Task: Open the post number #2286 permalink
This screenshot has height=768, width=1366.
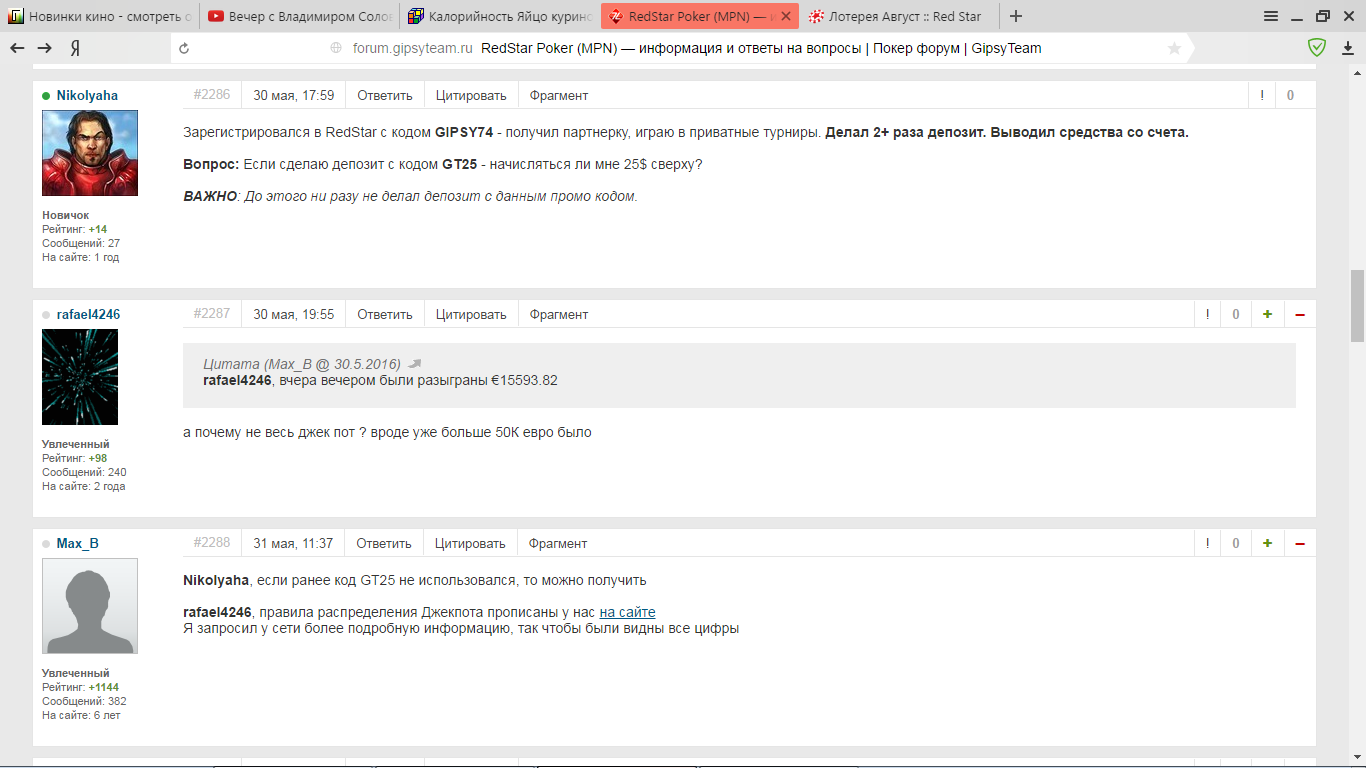Action: click(x=212, y=94)
